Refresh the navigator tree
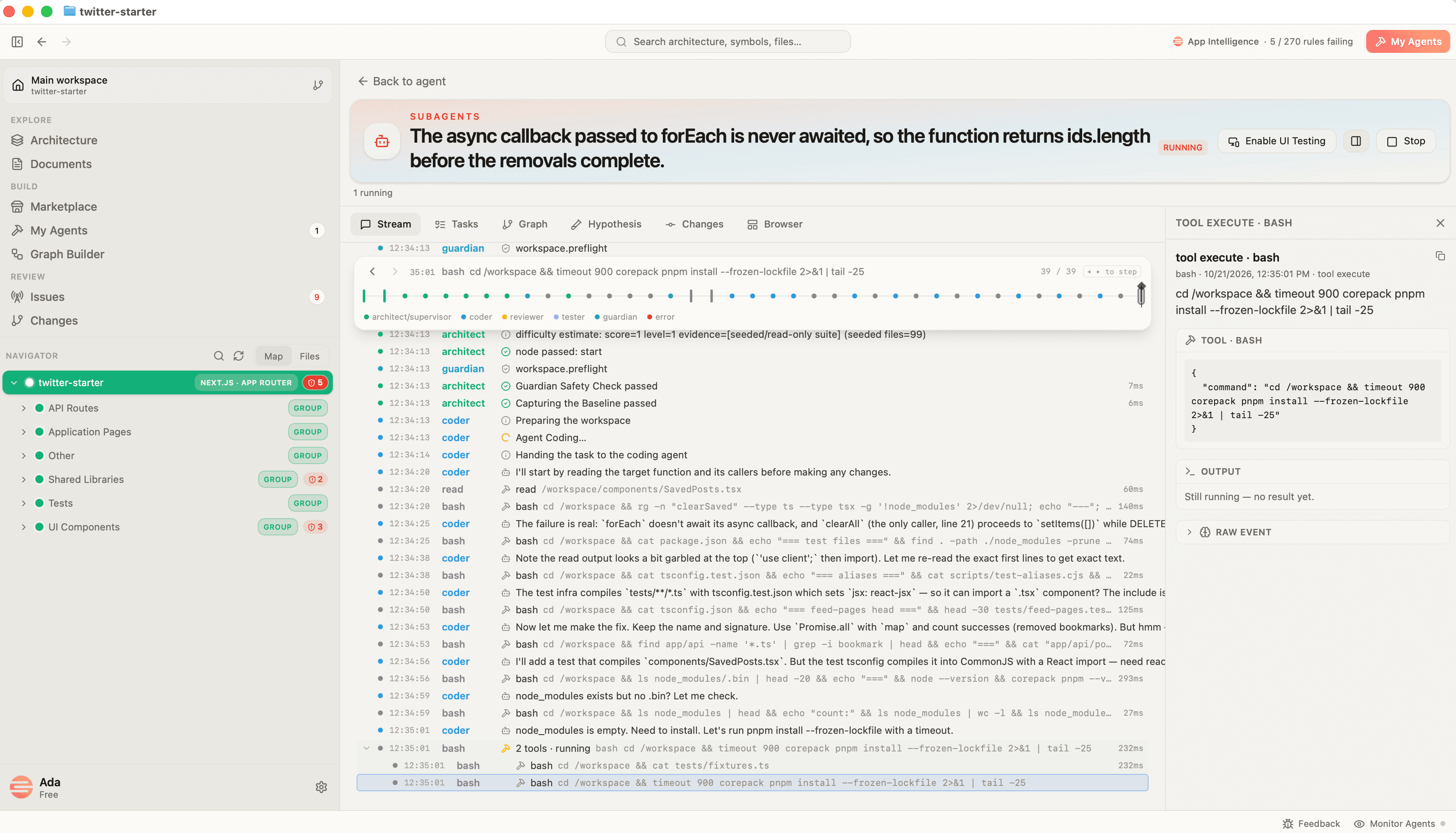This screenshot has width=1456, height=833. click(x=239, y=356)
